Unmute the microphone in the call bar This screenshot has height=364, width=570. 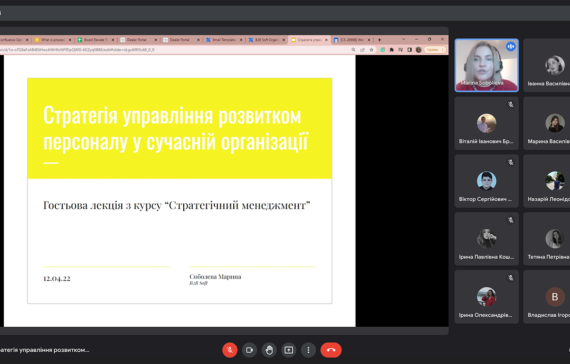tap(230, 350)
